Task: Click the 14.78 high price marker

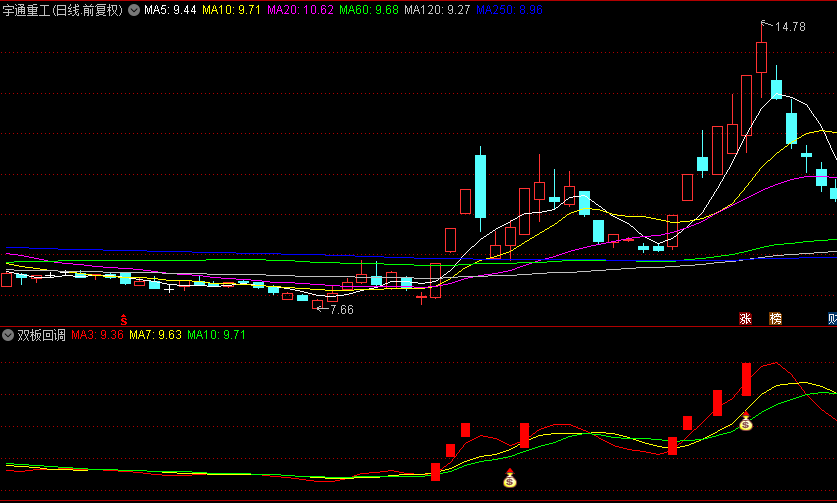Action: click(x=789, y=27)
